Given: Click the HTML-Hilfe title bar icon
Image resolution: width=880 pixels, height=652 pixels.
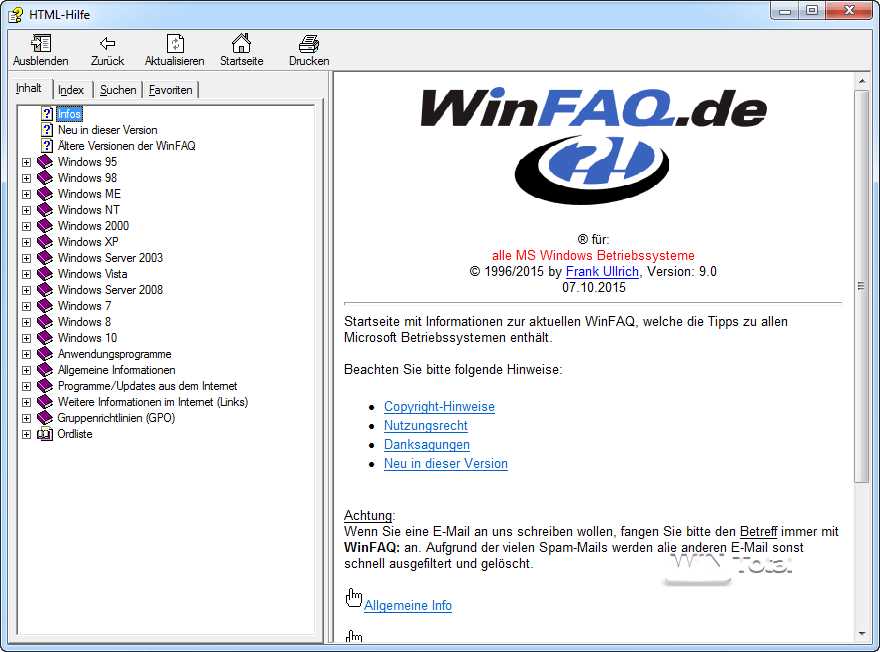Looking at the screenshot, I should coord(16,15).
